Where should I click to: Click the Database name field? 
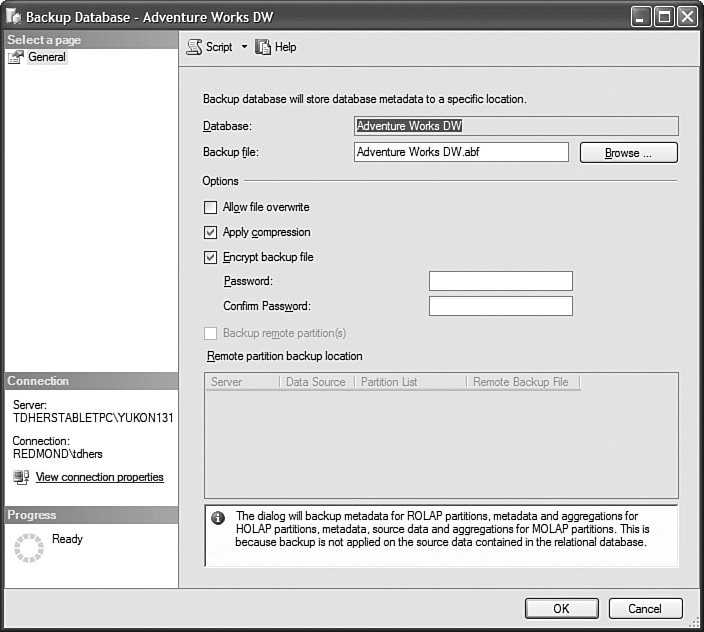click(x=516, y=126)
